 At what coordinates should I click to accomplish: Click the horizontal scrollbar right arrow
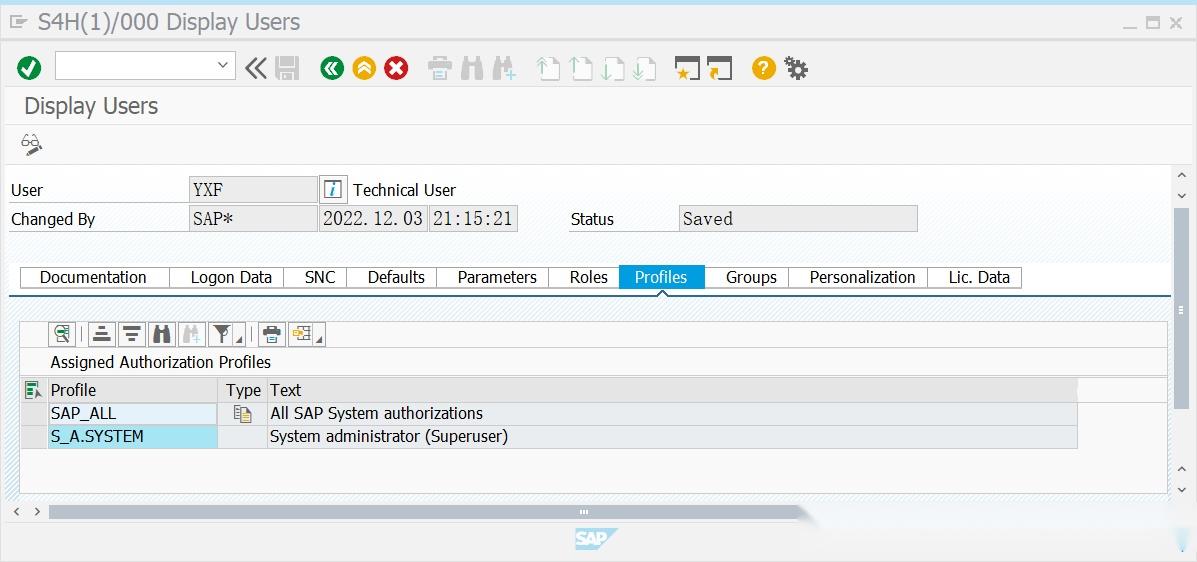coord(37,512)
